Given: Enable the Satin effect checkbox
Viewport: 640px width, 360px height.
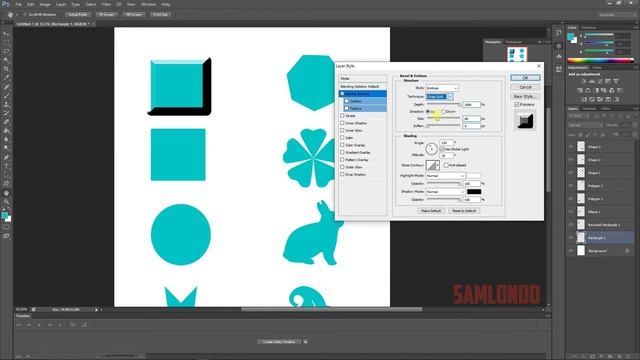Looking at the screenshot, I should point(342,138).
